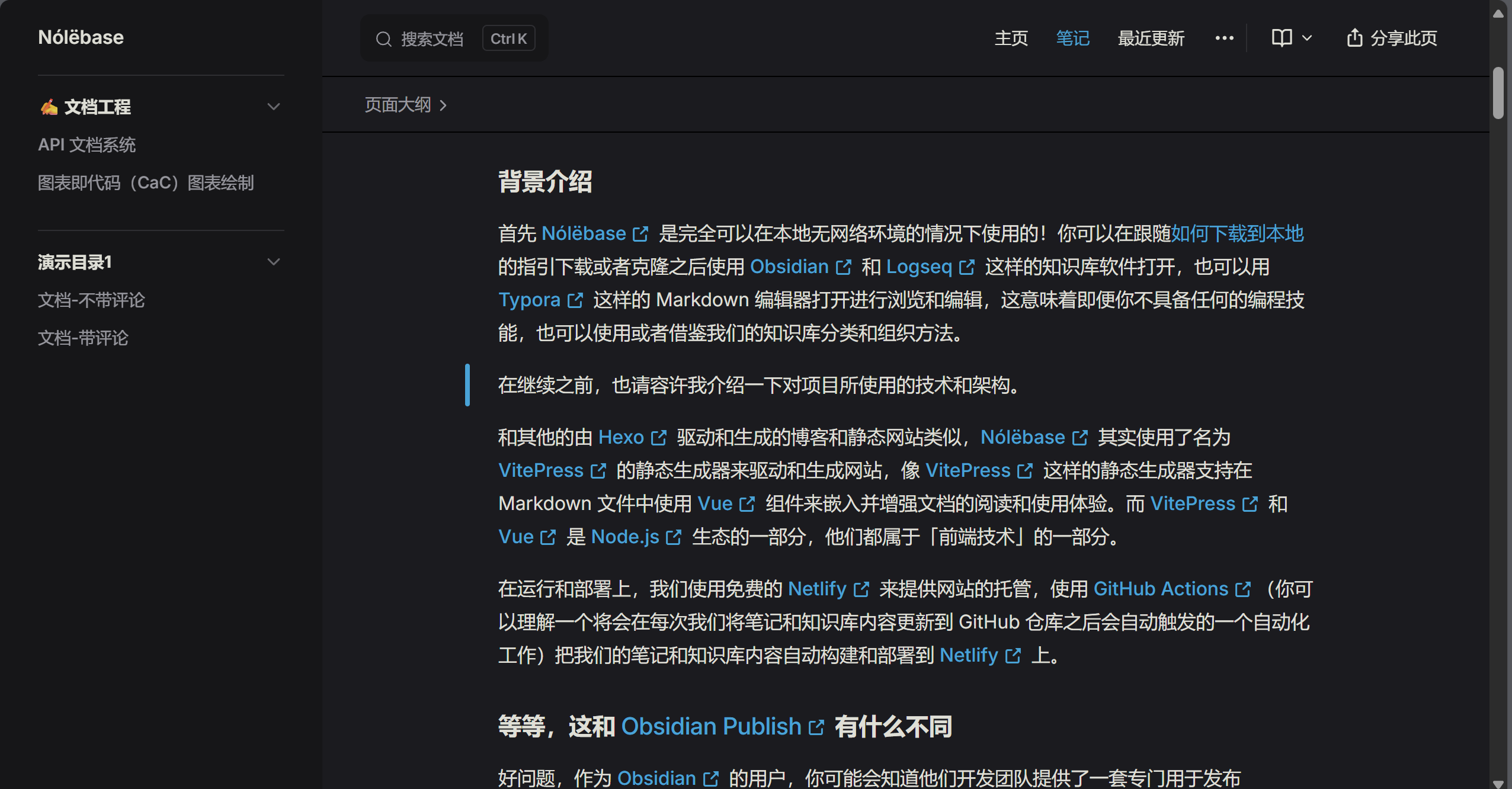The width and height of the screenshot is (1512, 789).
Task: Open the Logseq link
Action: click(919, 267)
